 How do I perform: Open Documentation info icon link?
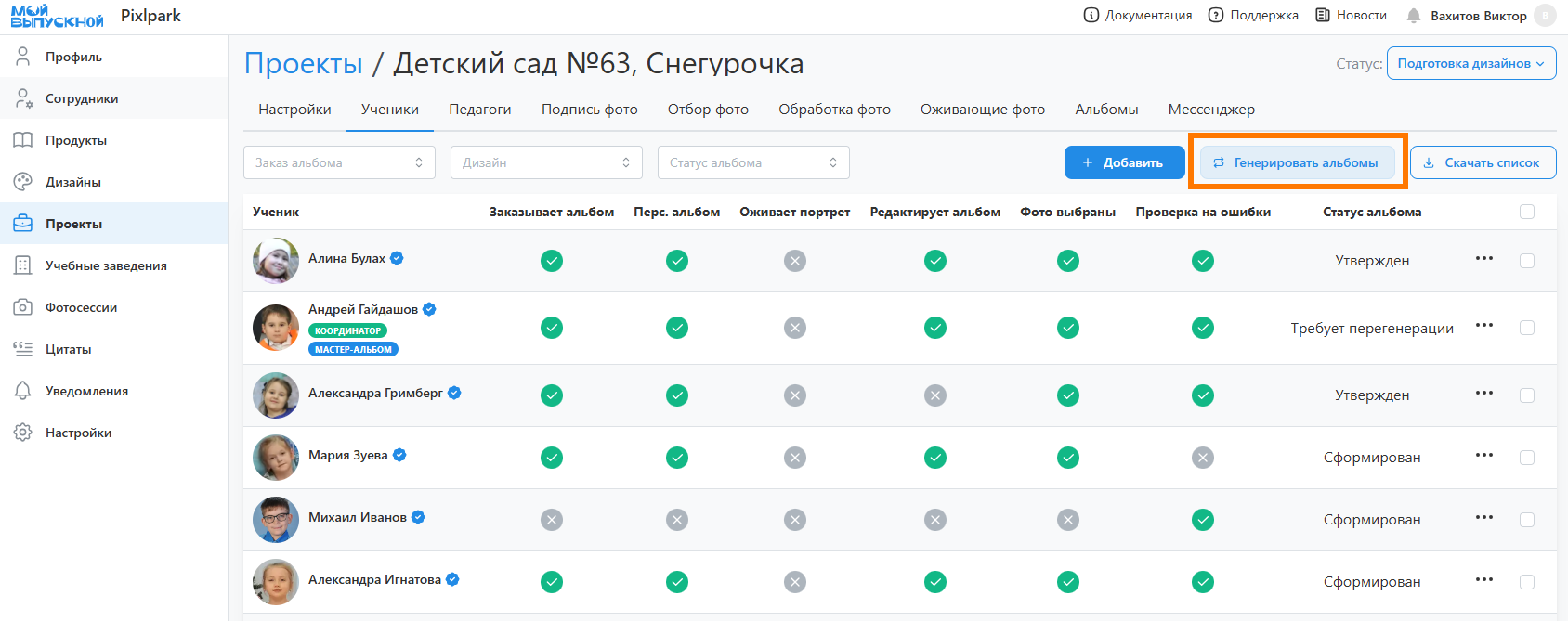[1091, 15]
